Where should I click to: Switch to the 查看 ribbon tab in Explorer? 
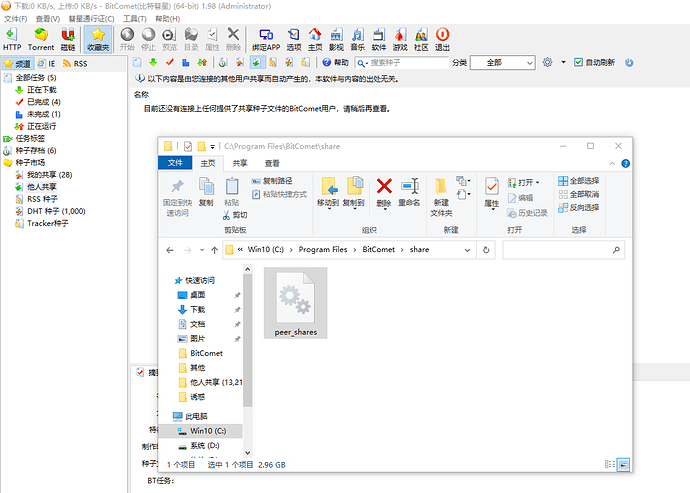click(x=272, y=163)
